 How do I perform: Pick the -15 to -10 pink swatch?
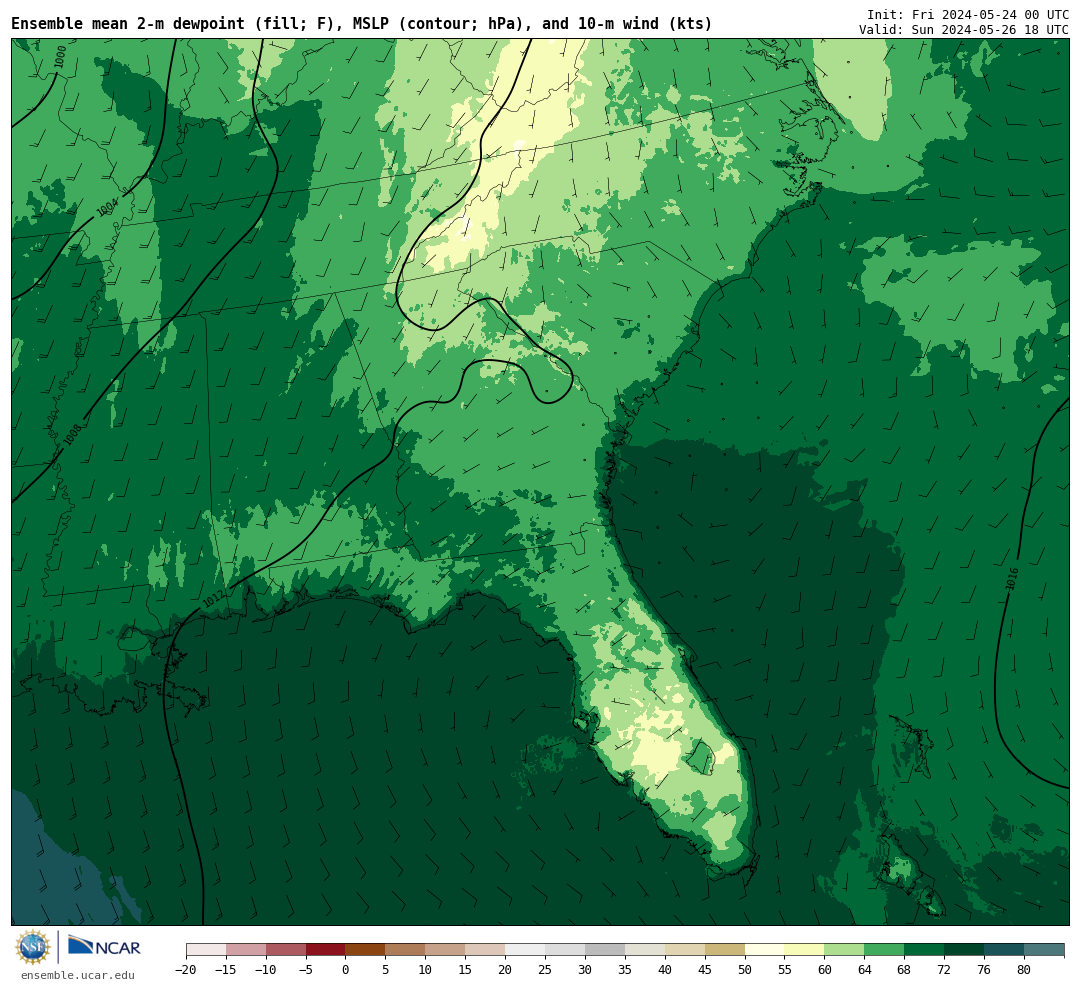point(246,950)
